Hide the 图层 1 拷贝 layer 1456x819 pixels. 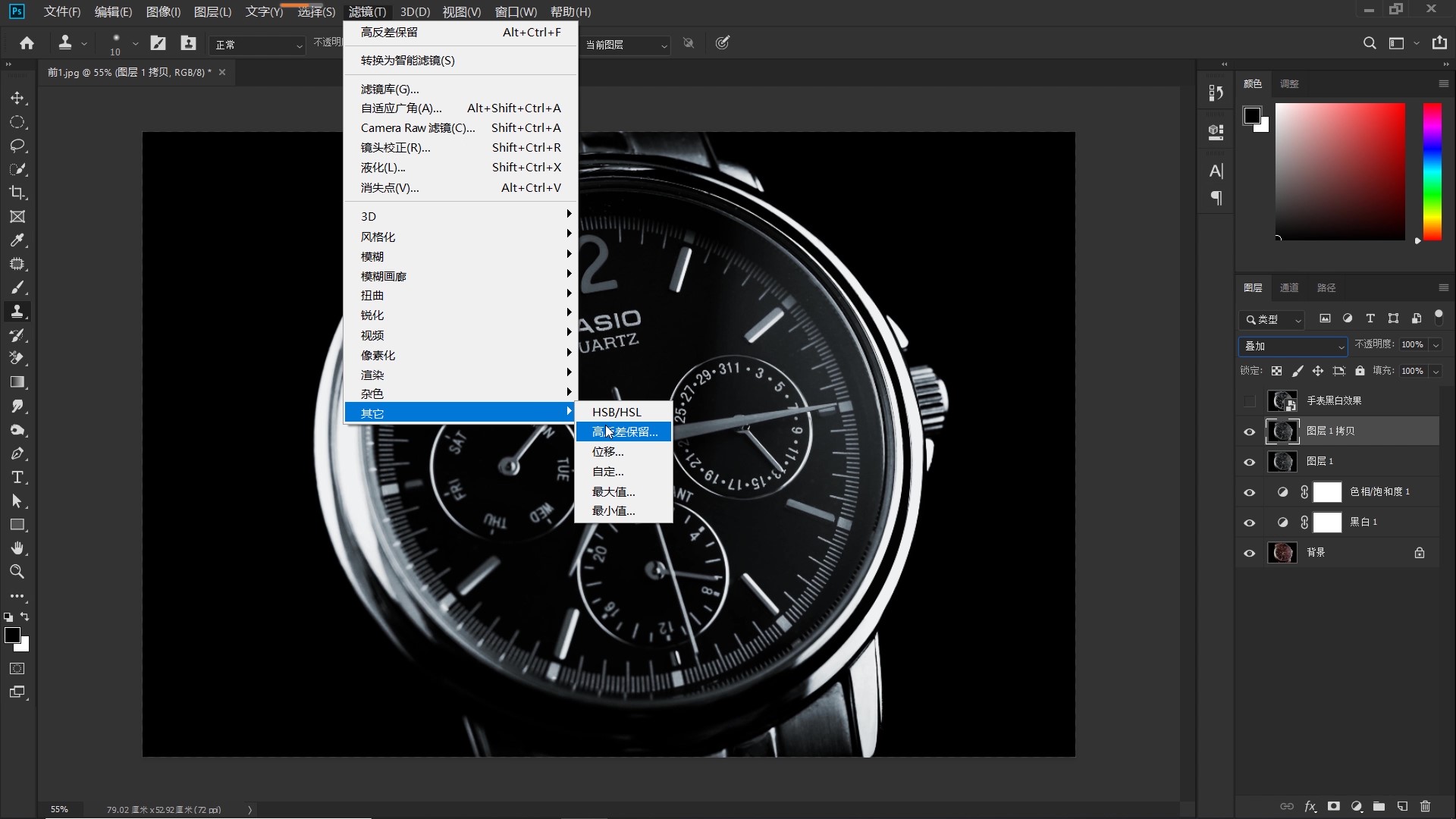click(1250, 431)
